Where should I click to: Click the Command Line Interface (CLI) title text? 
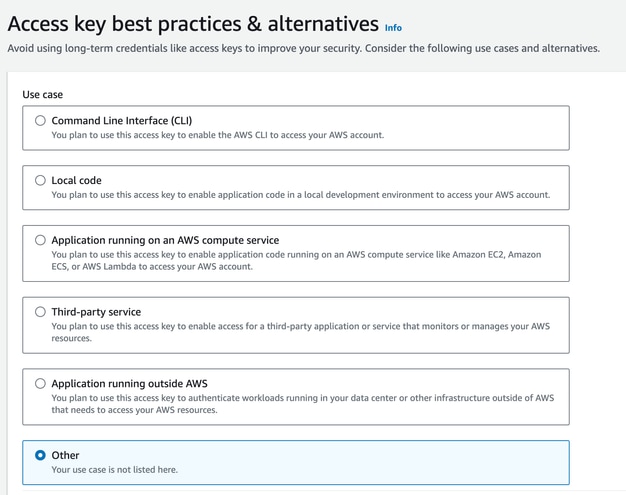(122, 121)
